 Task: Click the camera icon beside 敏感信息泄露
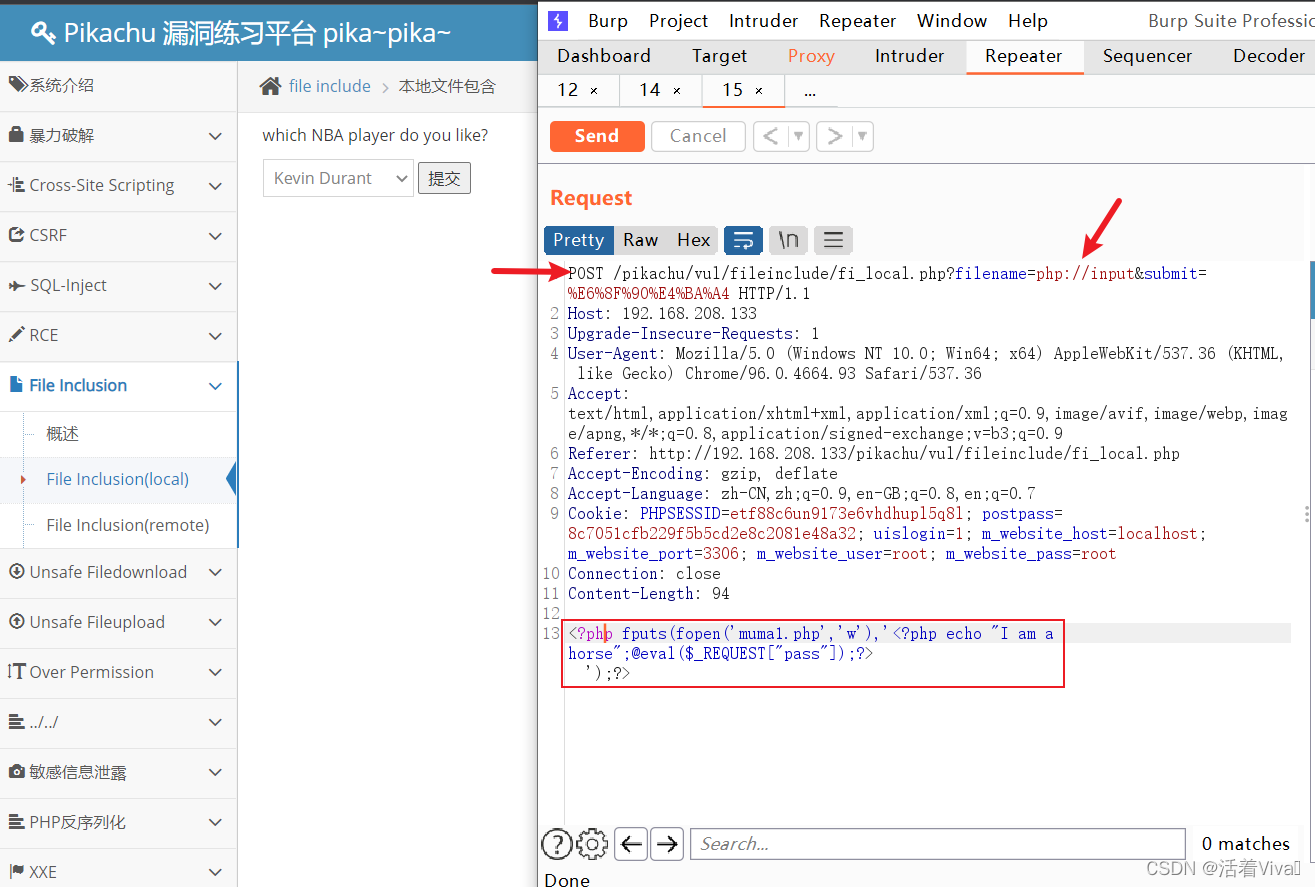[16, 772]
